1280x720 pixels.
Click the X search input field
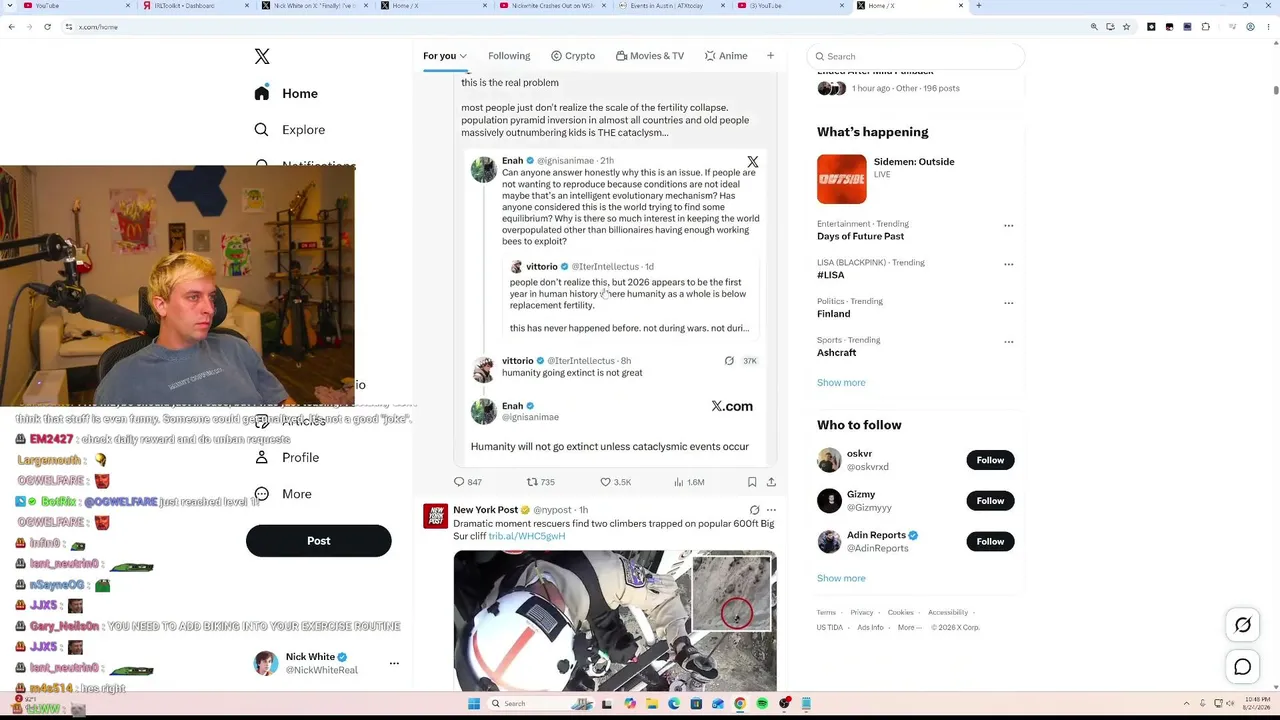[x=916, y=57]
